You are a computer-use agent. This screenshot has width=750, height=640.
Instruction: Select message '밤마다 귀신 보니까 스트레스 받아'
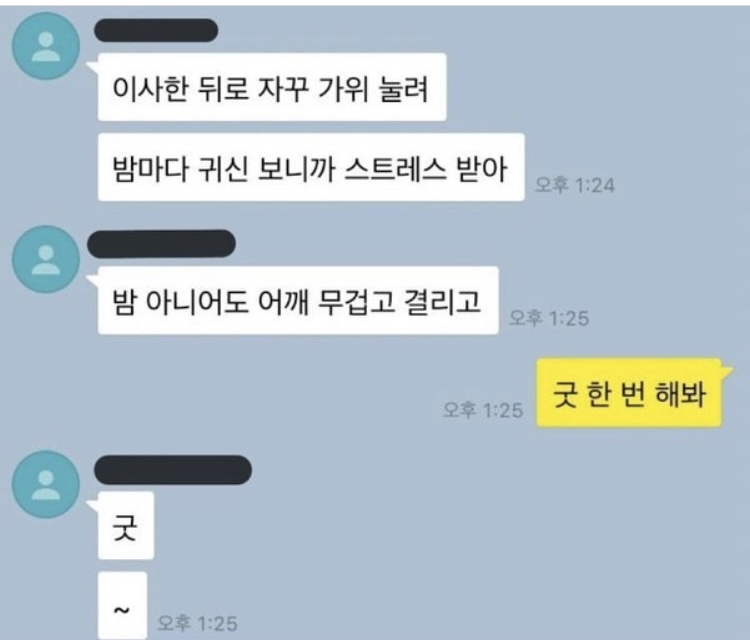click(x=311, y=167)
